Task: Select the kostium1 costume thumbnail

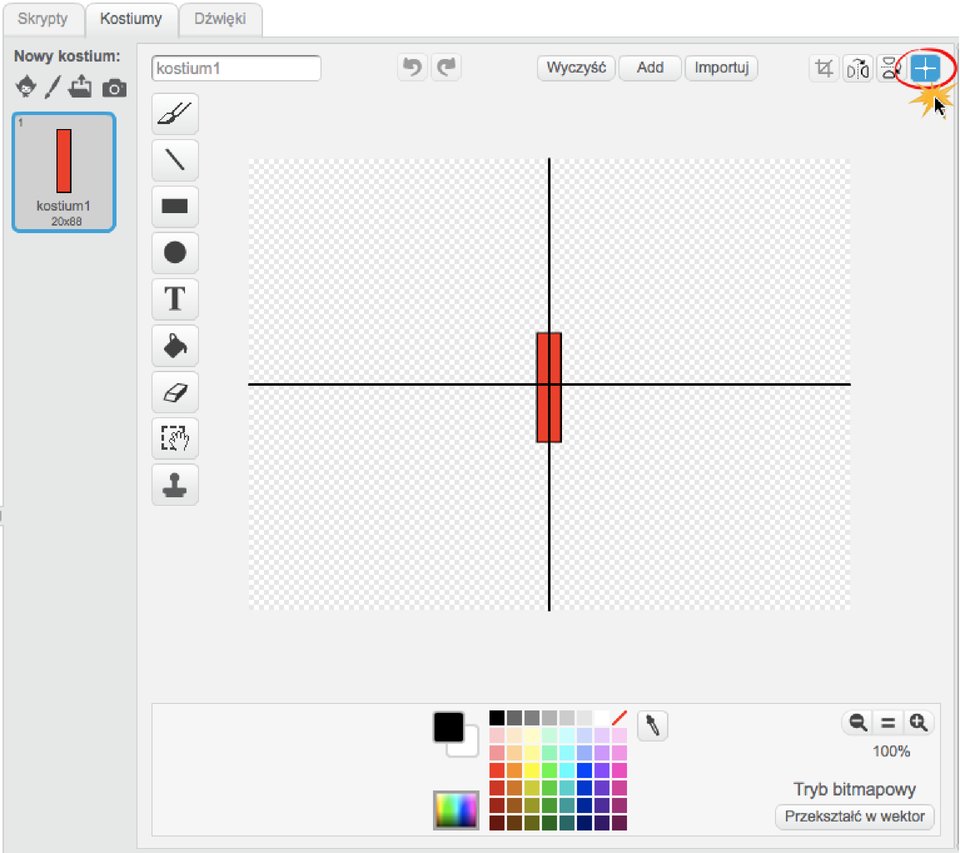Action: (64, 172)
